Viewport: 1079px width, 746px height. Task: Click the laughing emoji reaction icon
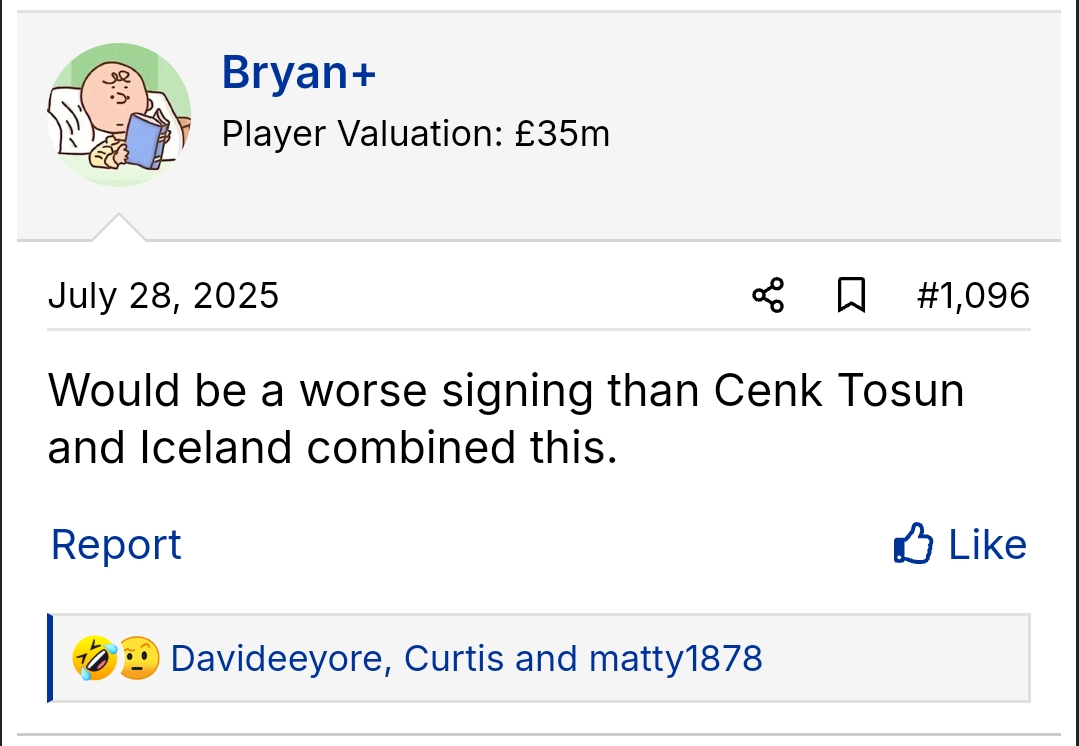click(x=93, y=659)
